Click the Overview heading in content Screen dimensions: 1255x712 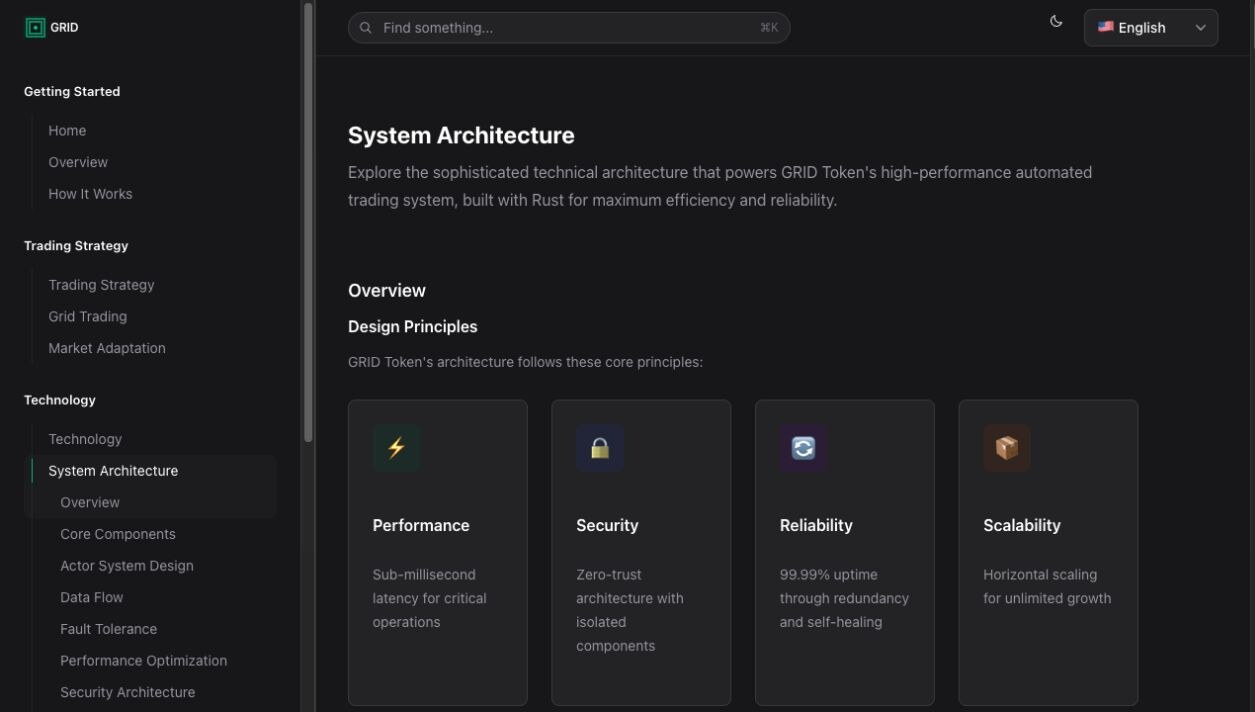click(x=387, y=291)
